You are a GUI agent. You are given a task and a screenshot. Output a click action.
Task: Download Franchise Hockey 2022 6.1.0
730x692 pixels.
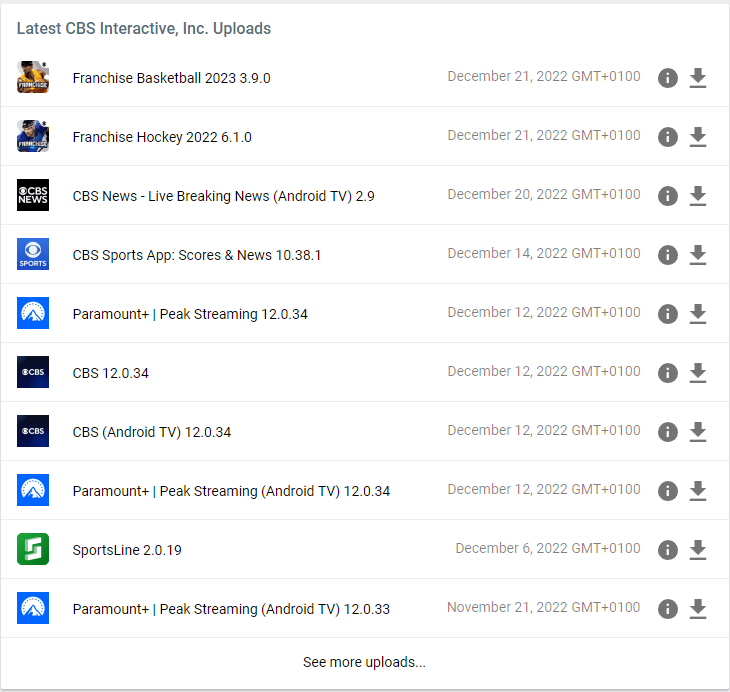[698, 137]
